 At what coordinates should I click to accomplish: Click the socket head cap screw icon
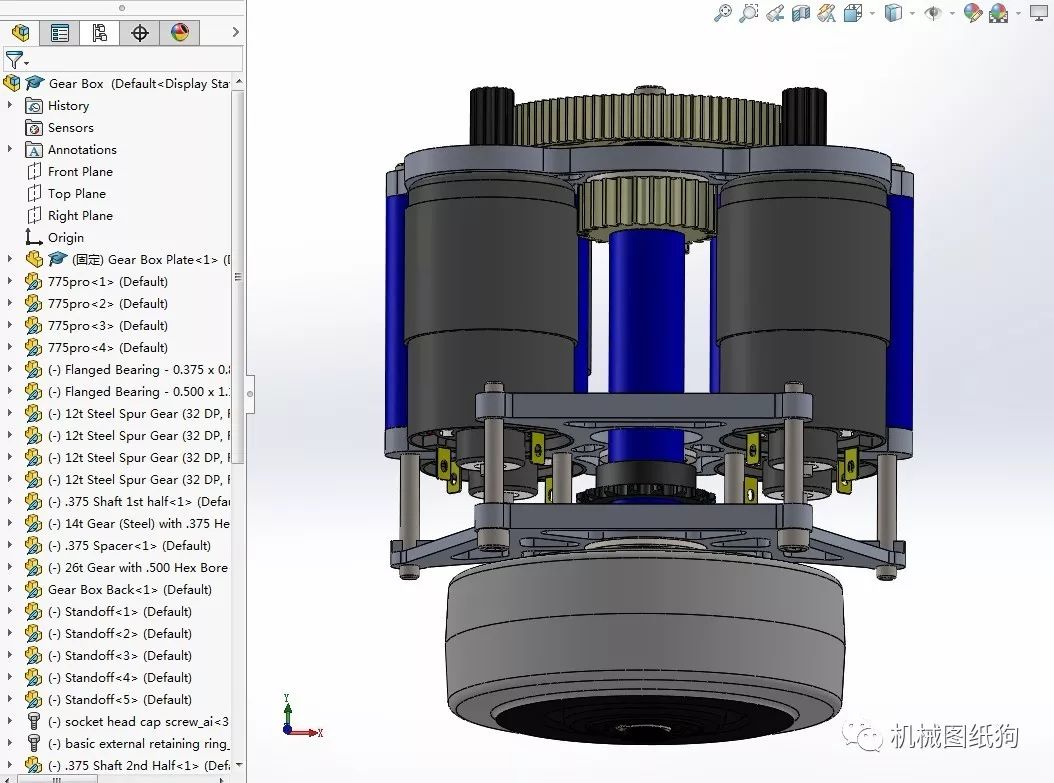(x=34, y=722)
